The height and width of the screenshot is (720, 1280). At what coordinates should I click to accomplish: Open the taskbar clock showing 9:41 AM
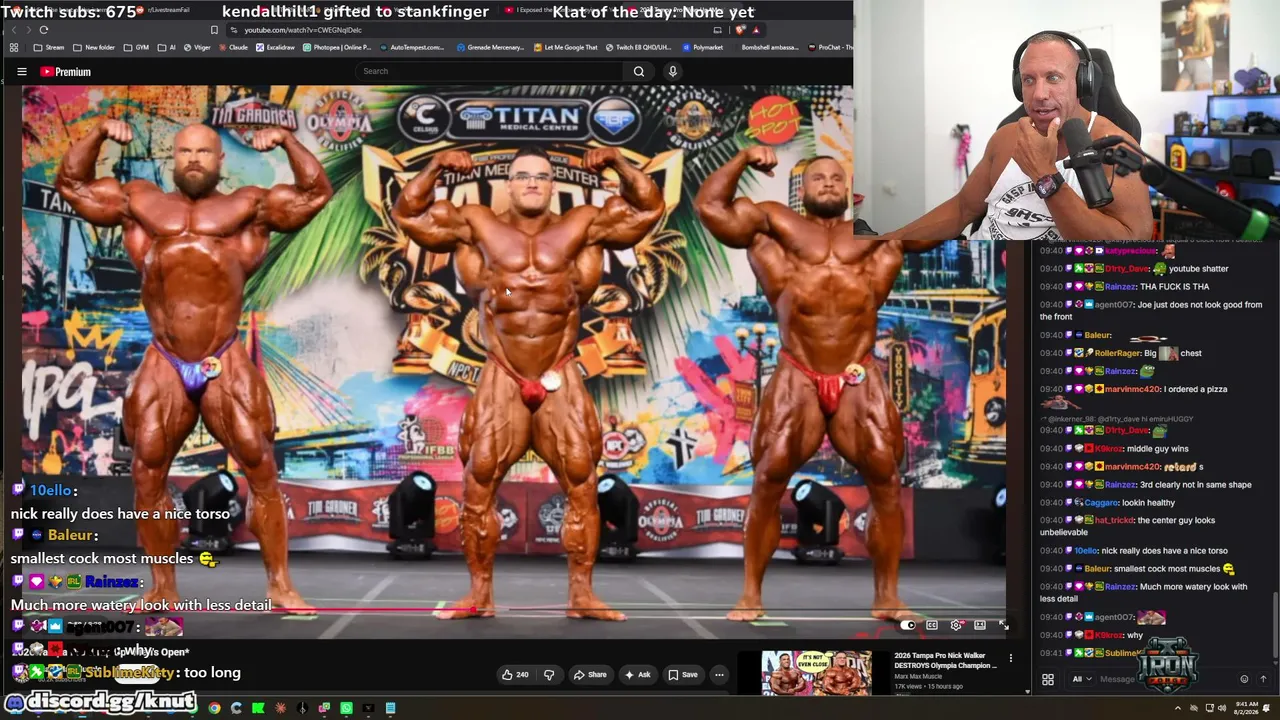pos(1244,708)
